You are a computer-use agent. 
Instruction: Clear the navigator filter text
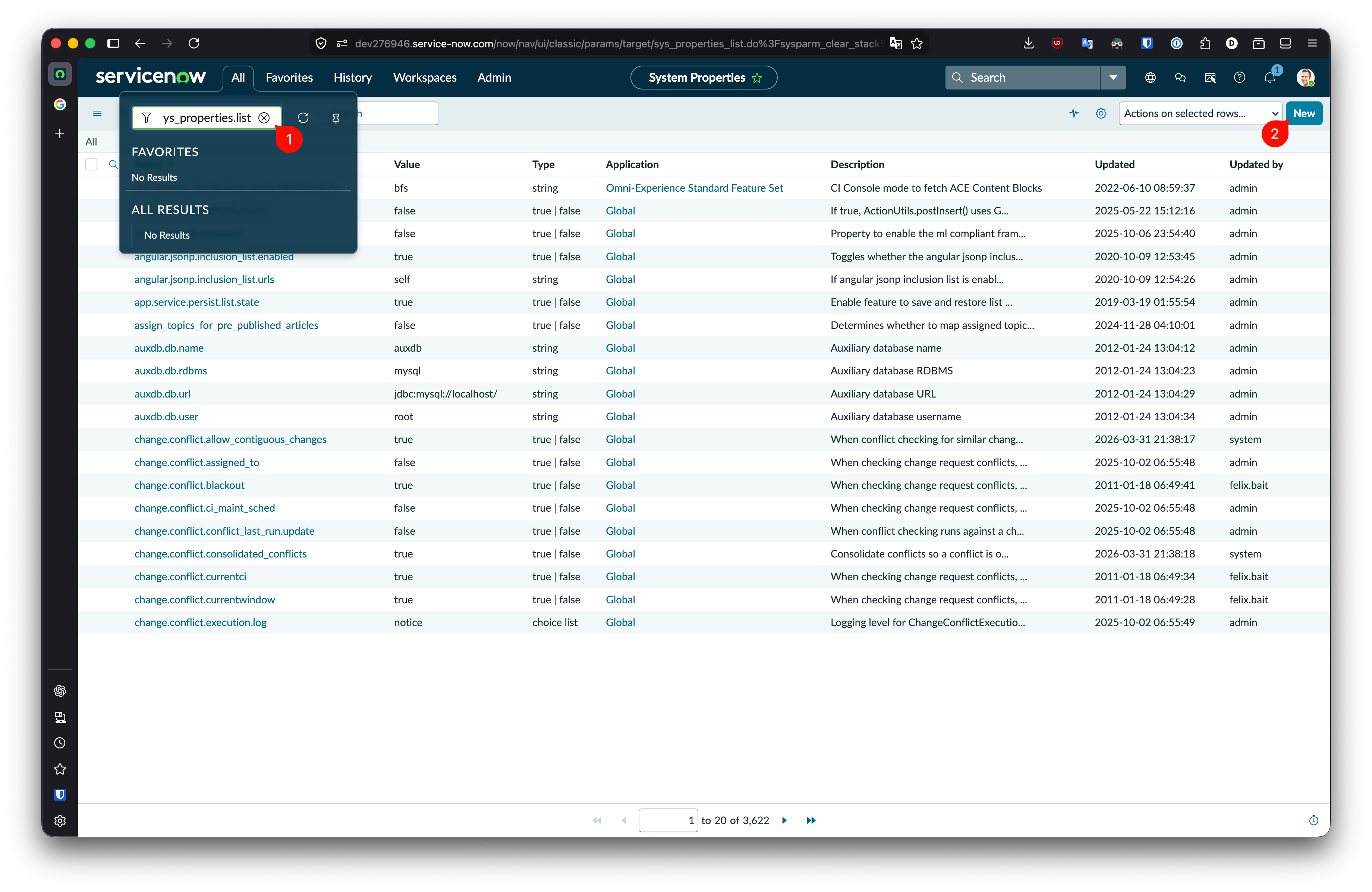pyautogui.click(x=264, y=117)
